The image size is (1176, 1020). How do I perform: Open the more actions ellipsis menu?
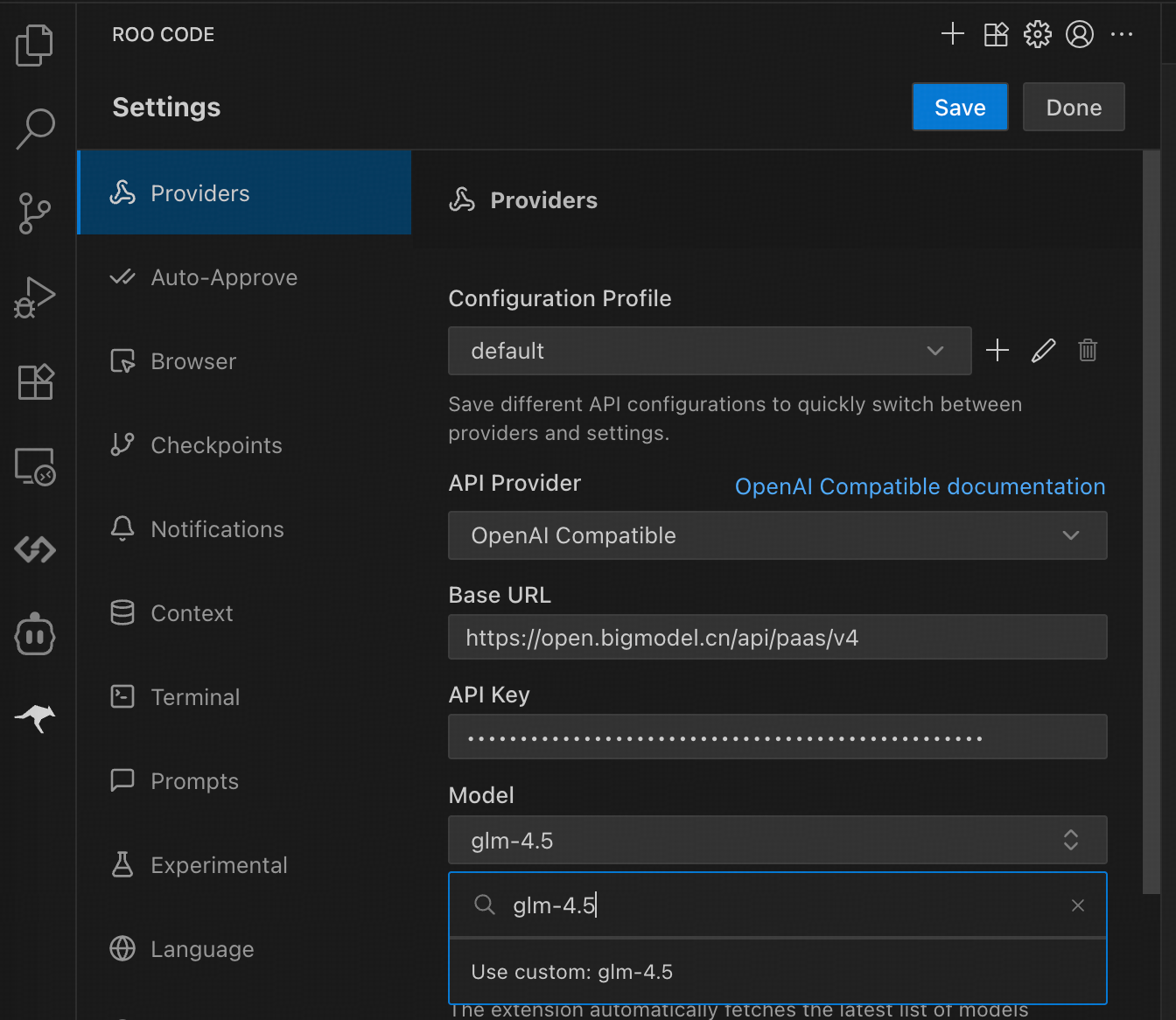coord(1122,34)
